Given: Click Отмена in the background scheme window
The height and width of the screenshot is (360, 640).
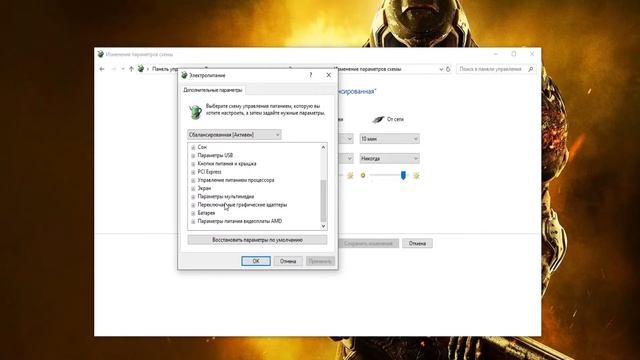Looking at the screenshot, I should [x=417, y=243].
